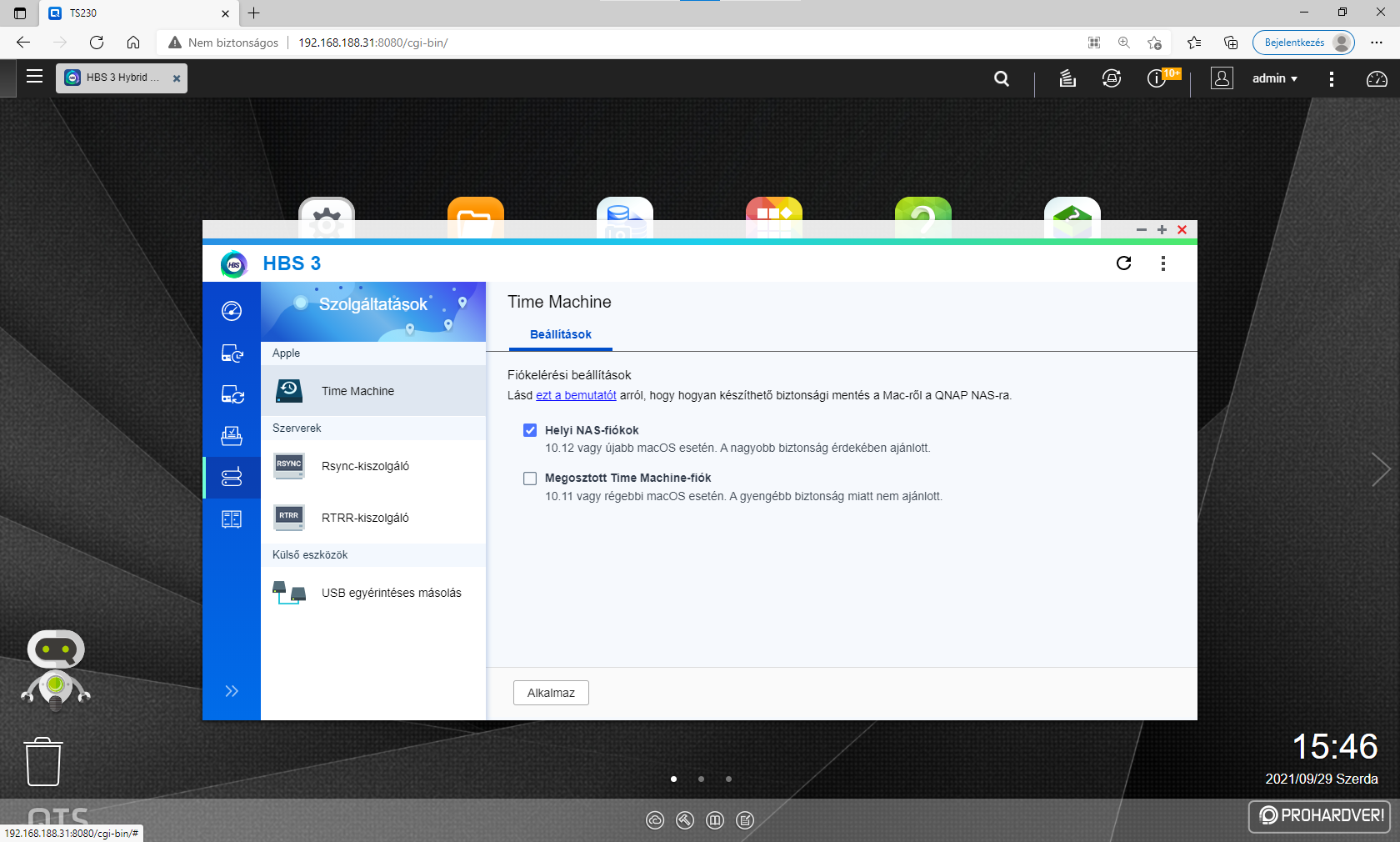Minimize the HBS 3 window

pyautogui.click(x=1142, y=229)
